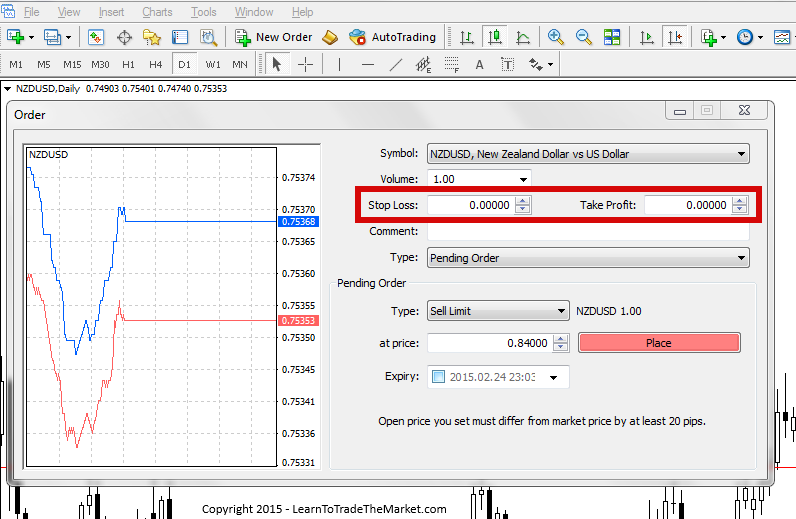Screen dimensions: 796x519
Task: Select the trendline drawing tool
Action: pos(395,64)
